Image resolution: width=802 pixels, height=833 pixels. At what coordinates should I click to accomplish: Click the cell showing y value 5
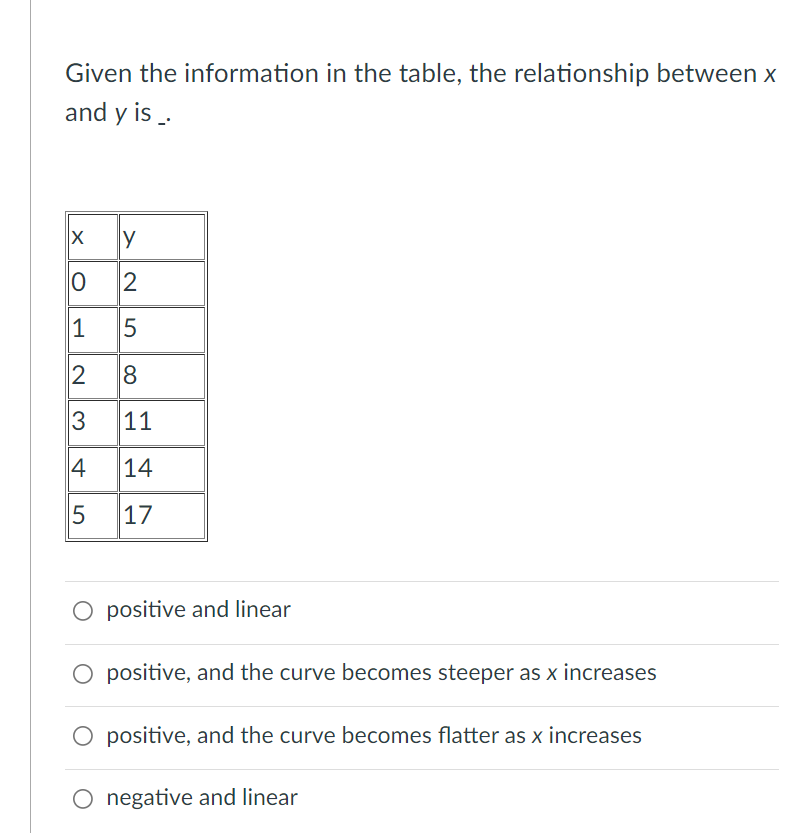162,329
